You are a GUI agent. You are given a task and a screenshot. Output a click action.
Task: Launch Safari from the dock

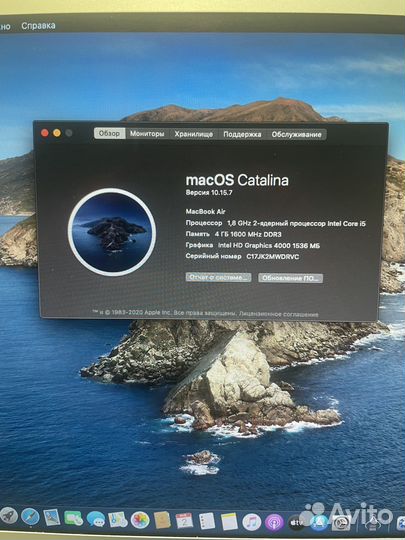click(x=30, y=516)
